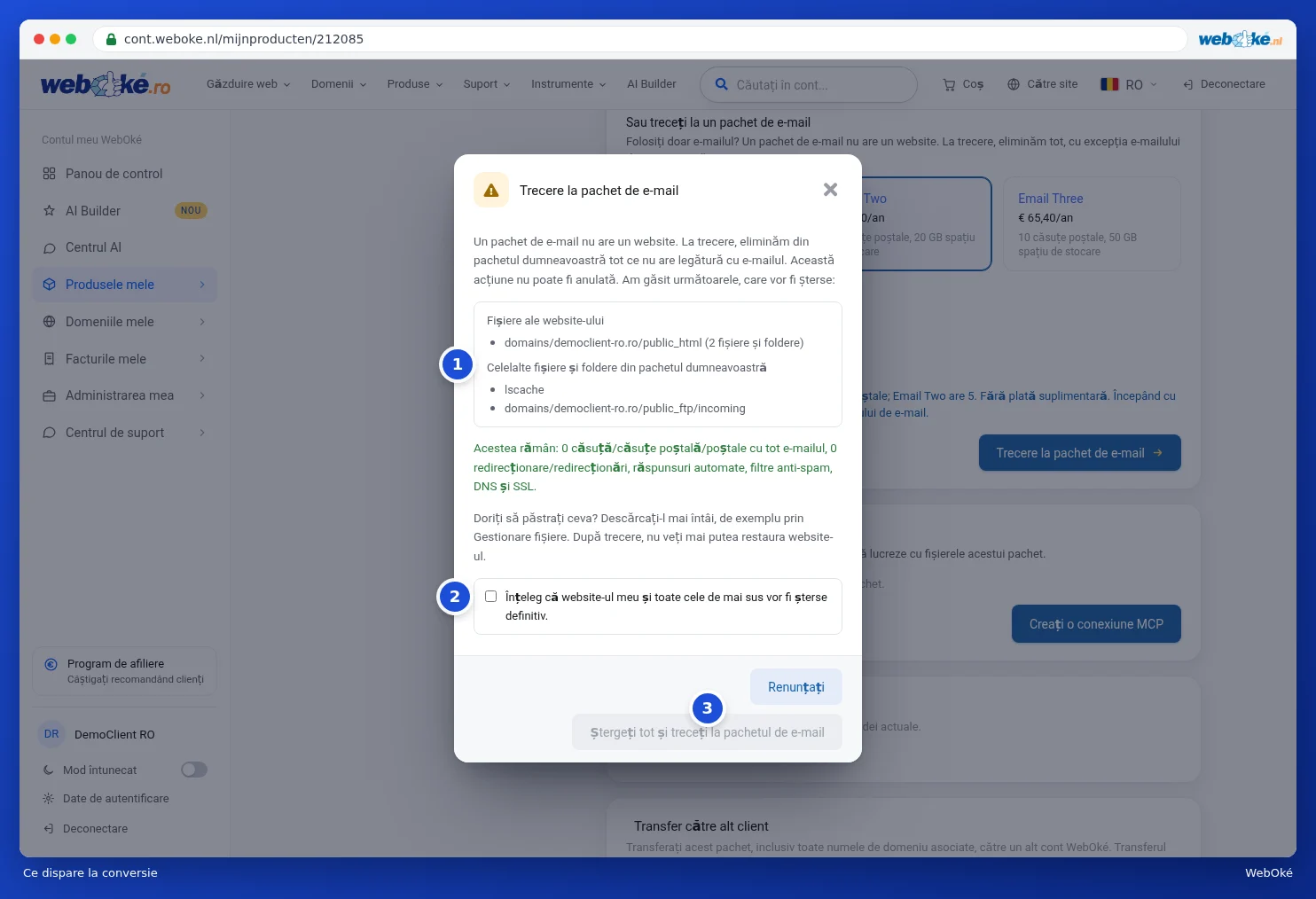Open the shopping cart Coș

tap(963, 84)
